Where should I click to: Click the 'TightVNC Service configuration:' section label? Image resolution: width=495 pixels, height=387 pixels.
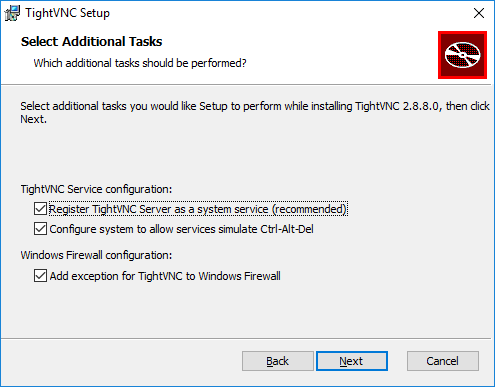(x=96, y=189)
